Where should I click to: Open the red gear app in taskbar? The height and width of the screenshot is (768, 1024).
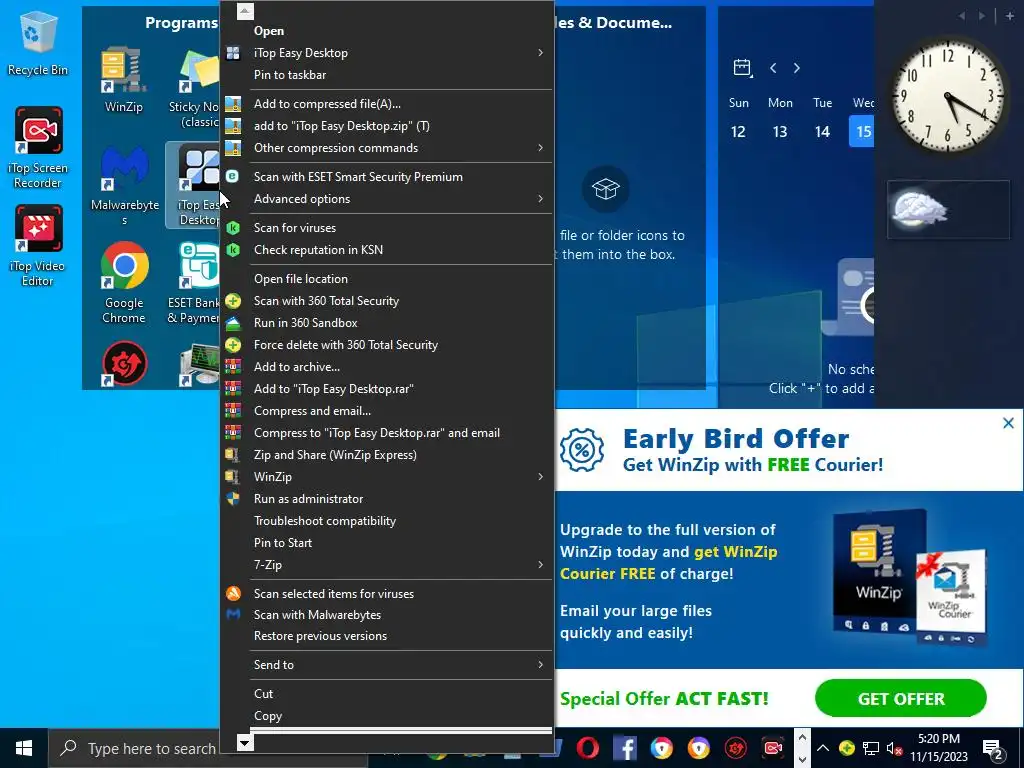(736, 748)
